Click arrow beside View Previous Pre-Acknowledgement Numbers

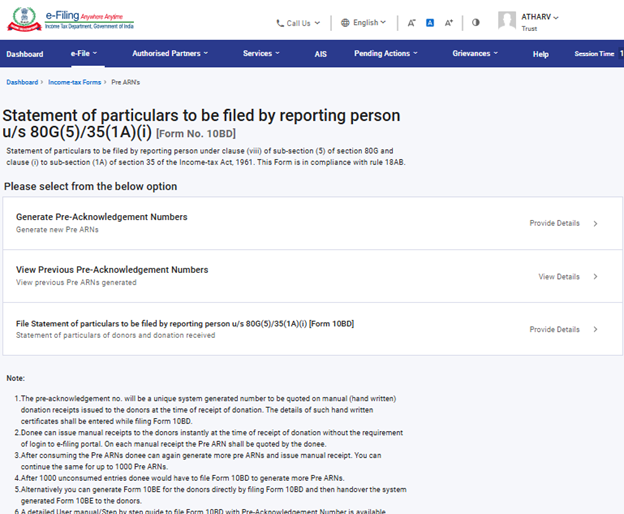(595, 277)
